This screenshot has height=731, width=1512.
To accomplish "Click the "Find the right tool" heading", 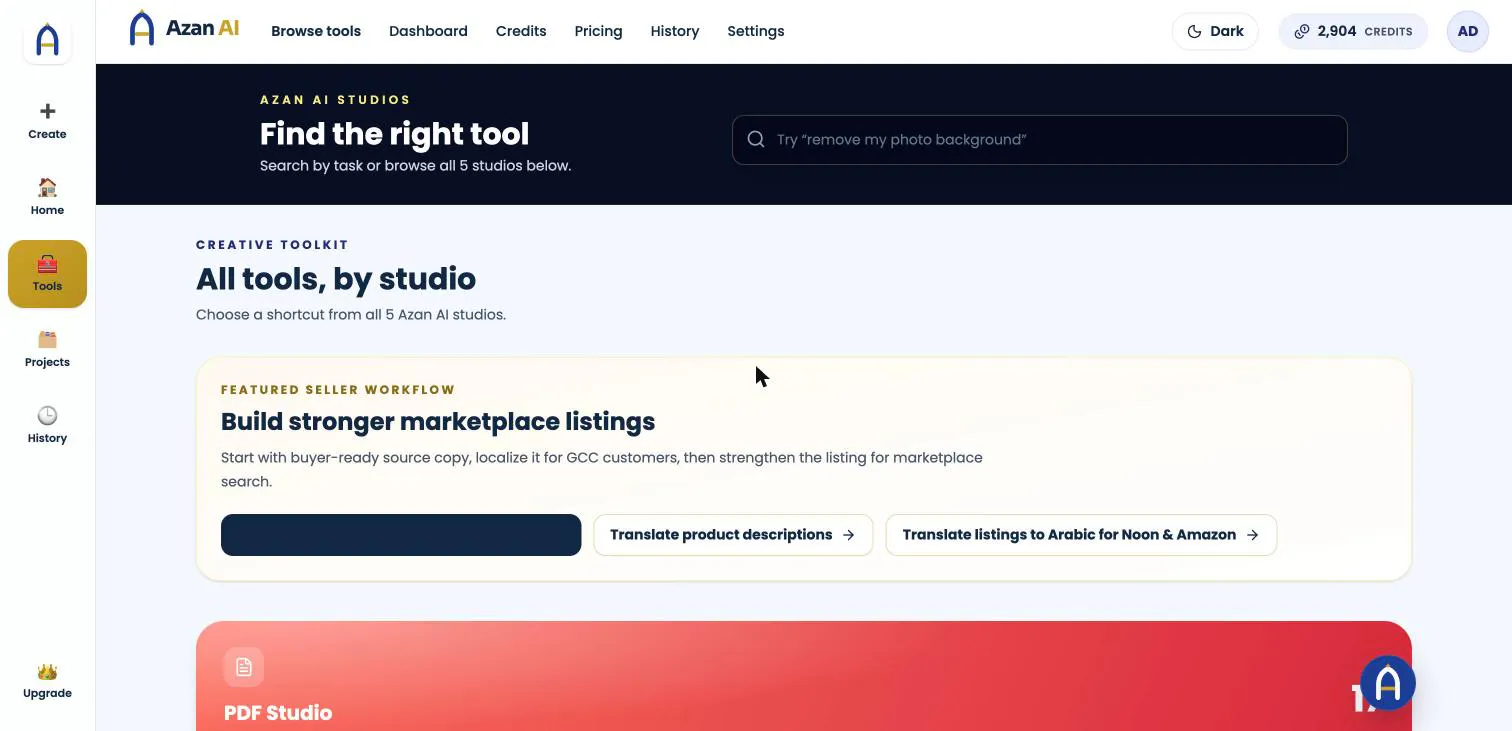I will click(394, 134).
